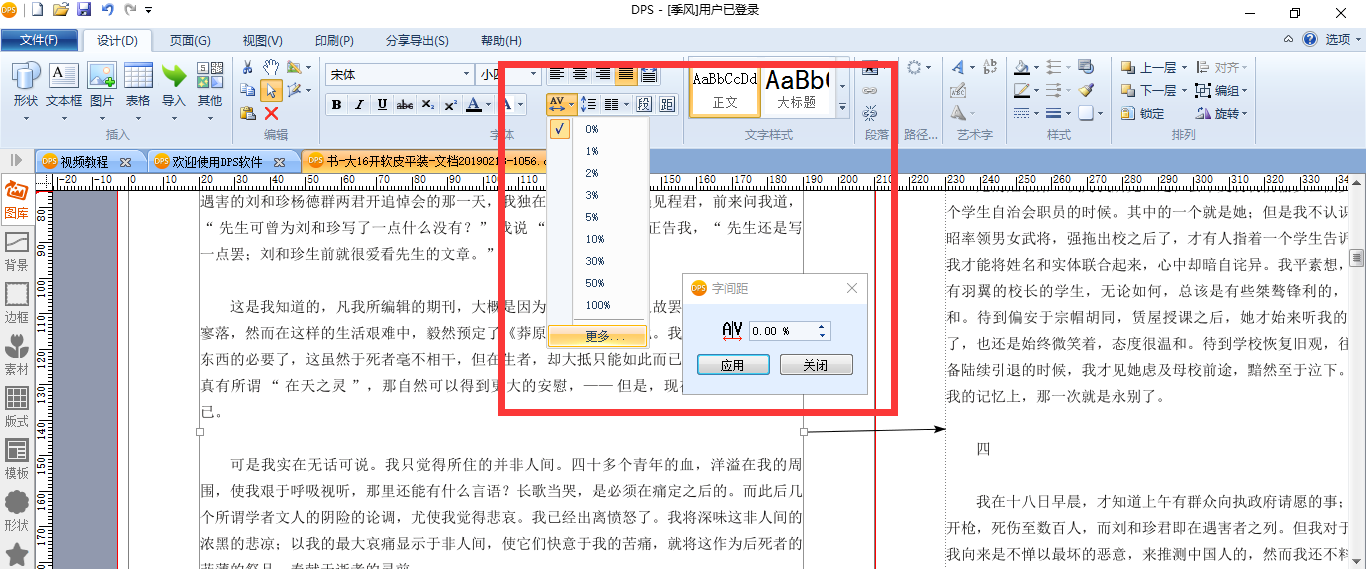Click 关闭 button in 字间距 dialog
The image size is (1366, 569).
[x=816, y=365]
